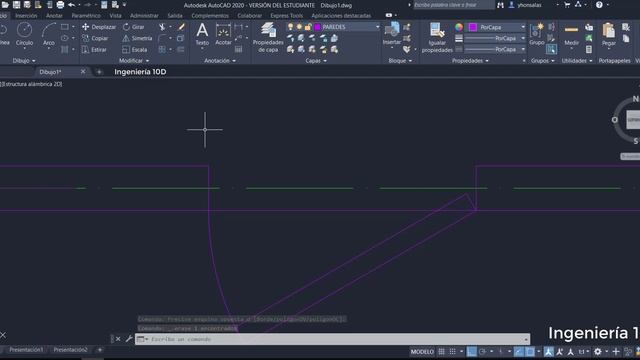Click the calculator icon in Utilidades
The image size is (640, 360).
[x=589, y=49]
